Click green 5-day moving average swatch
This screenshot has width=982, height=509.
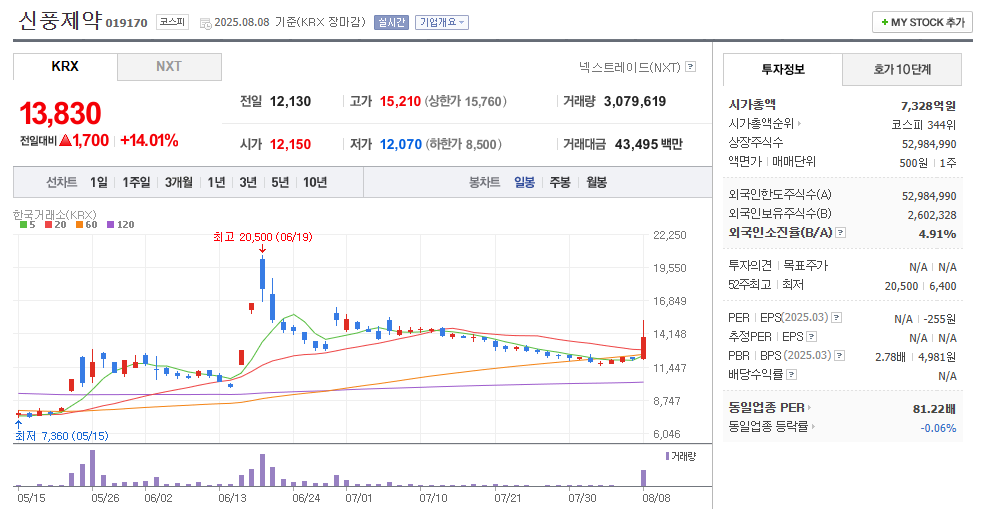click(x=23, y=225)
